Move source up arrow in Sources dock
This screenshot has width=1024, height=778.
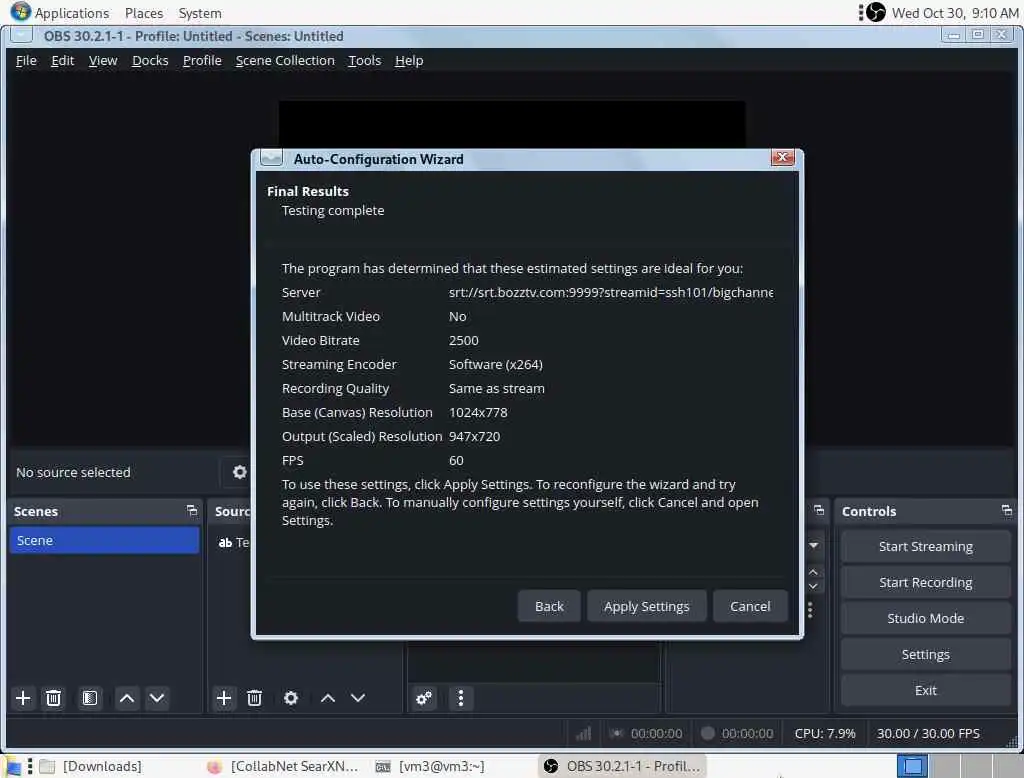tap(328, 698)
